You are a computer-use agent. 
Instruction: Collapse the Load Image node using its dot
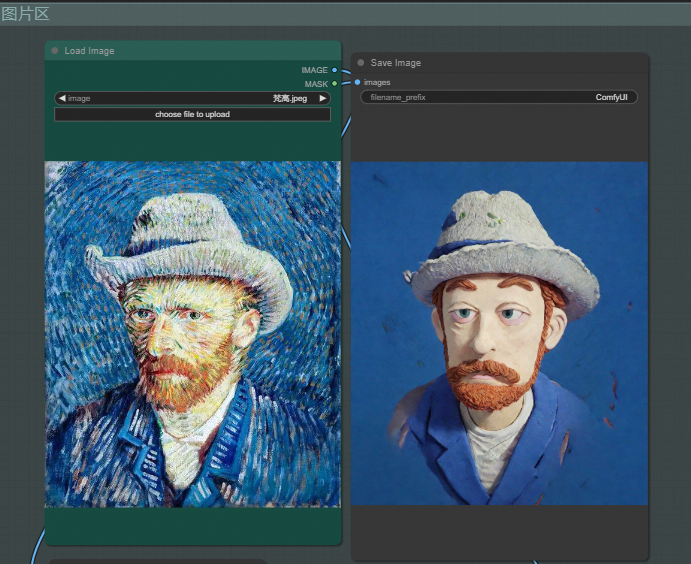click(x=55, y=51)
